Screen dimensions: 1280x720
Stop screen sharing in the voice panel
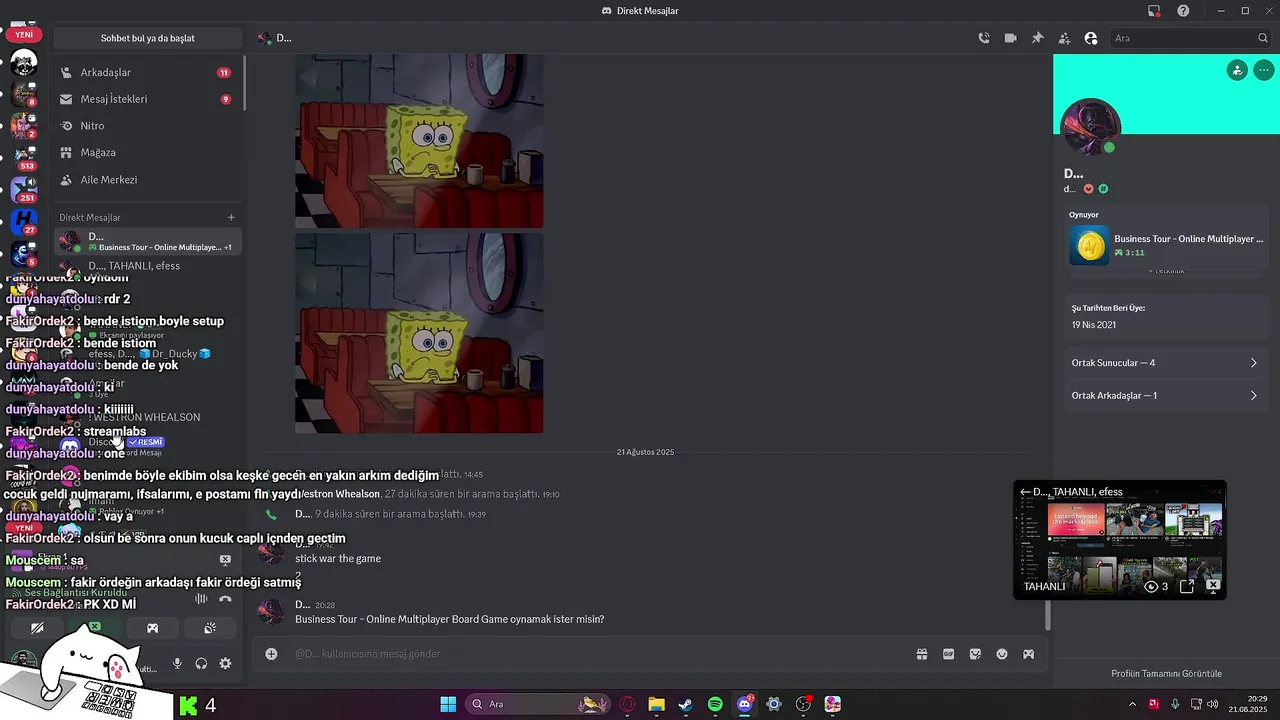(95, 628)
